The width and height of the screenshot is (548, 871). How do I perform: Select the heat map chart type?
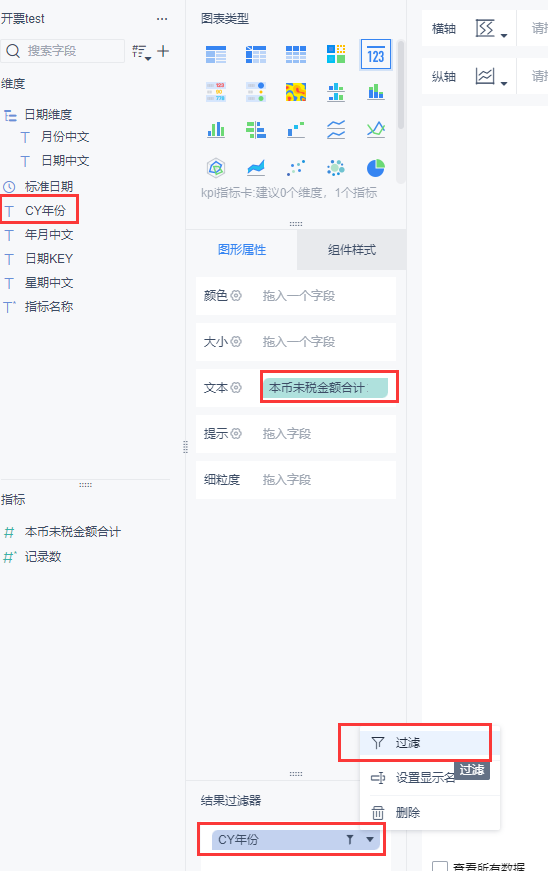click(x=296, y=92)
